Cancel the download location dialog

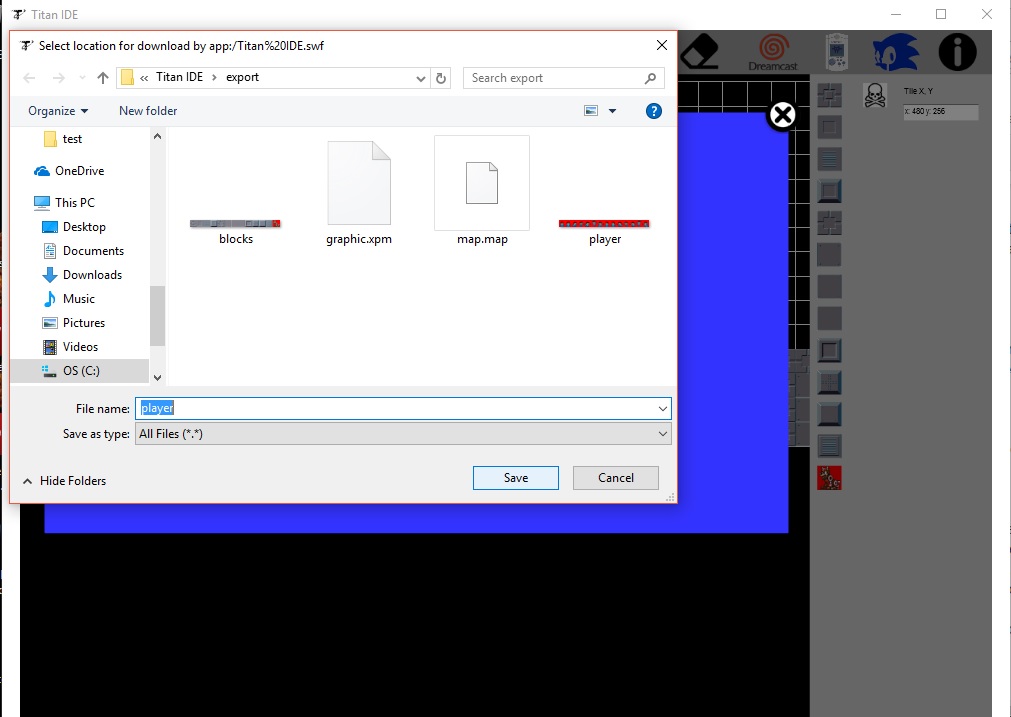616,478
